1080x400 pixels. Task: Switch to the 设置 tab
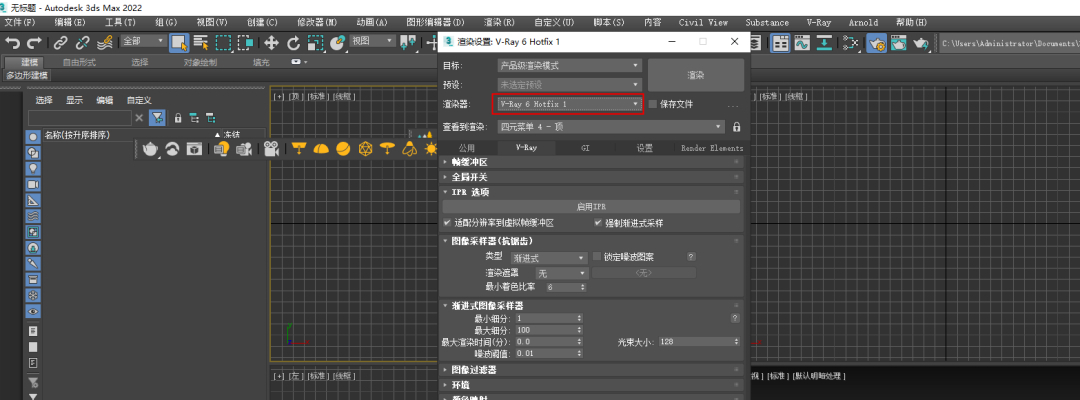click(x=645, y=147)
